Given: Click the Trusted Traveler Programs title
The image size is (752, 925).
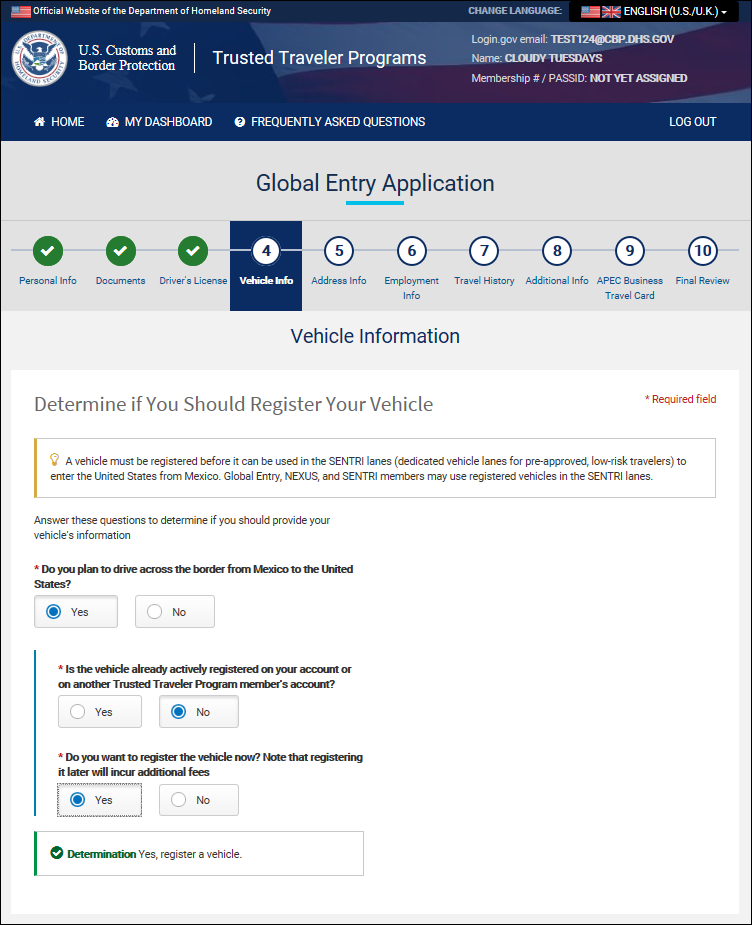Looking at the screenshot, I should [319, 58].
